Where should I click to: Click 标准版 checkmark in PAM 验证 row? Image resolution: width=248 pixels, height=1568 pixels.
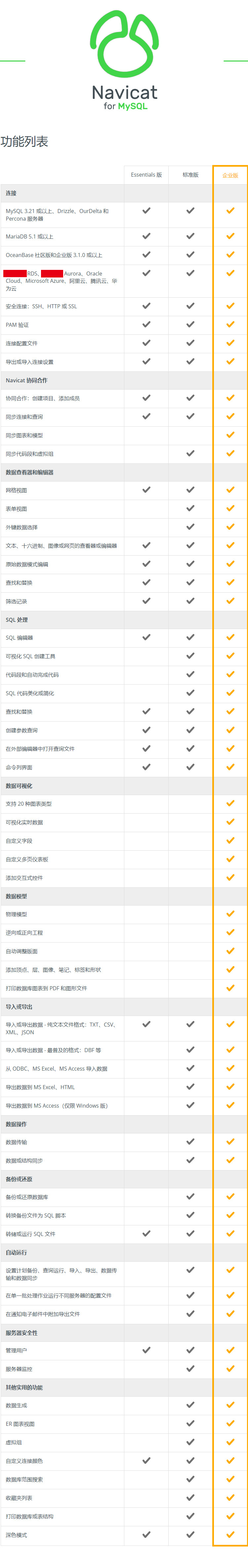point(190,324)
